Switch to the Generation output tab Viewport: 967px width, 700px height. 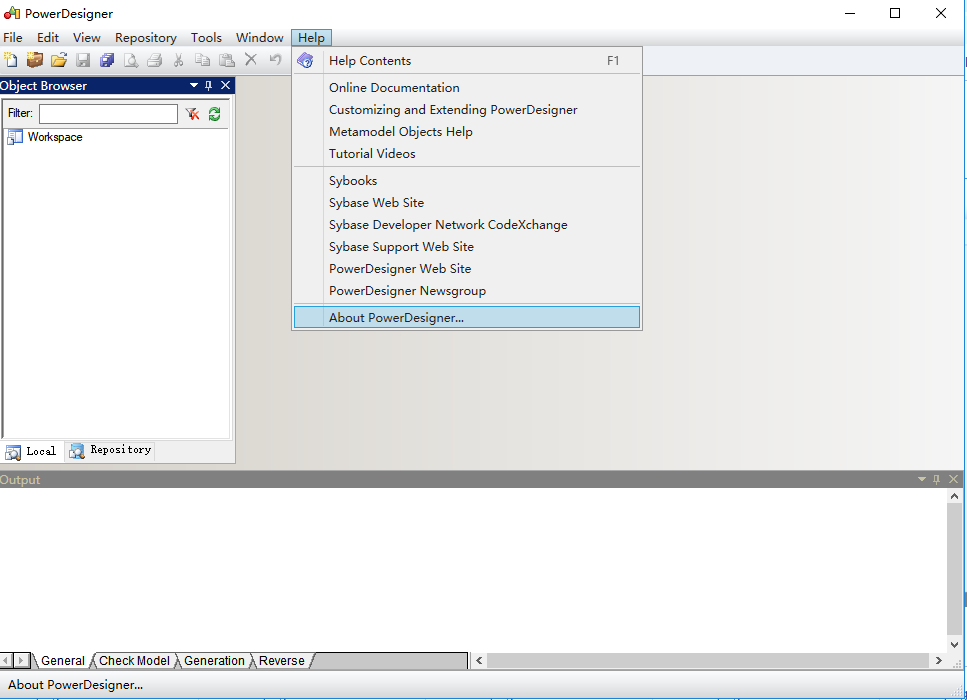click(x=214, y=661)
